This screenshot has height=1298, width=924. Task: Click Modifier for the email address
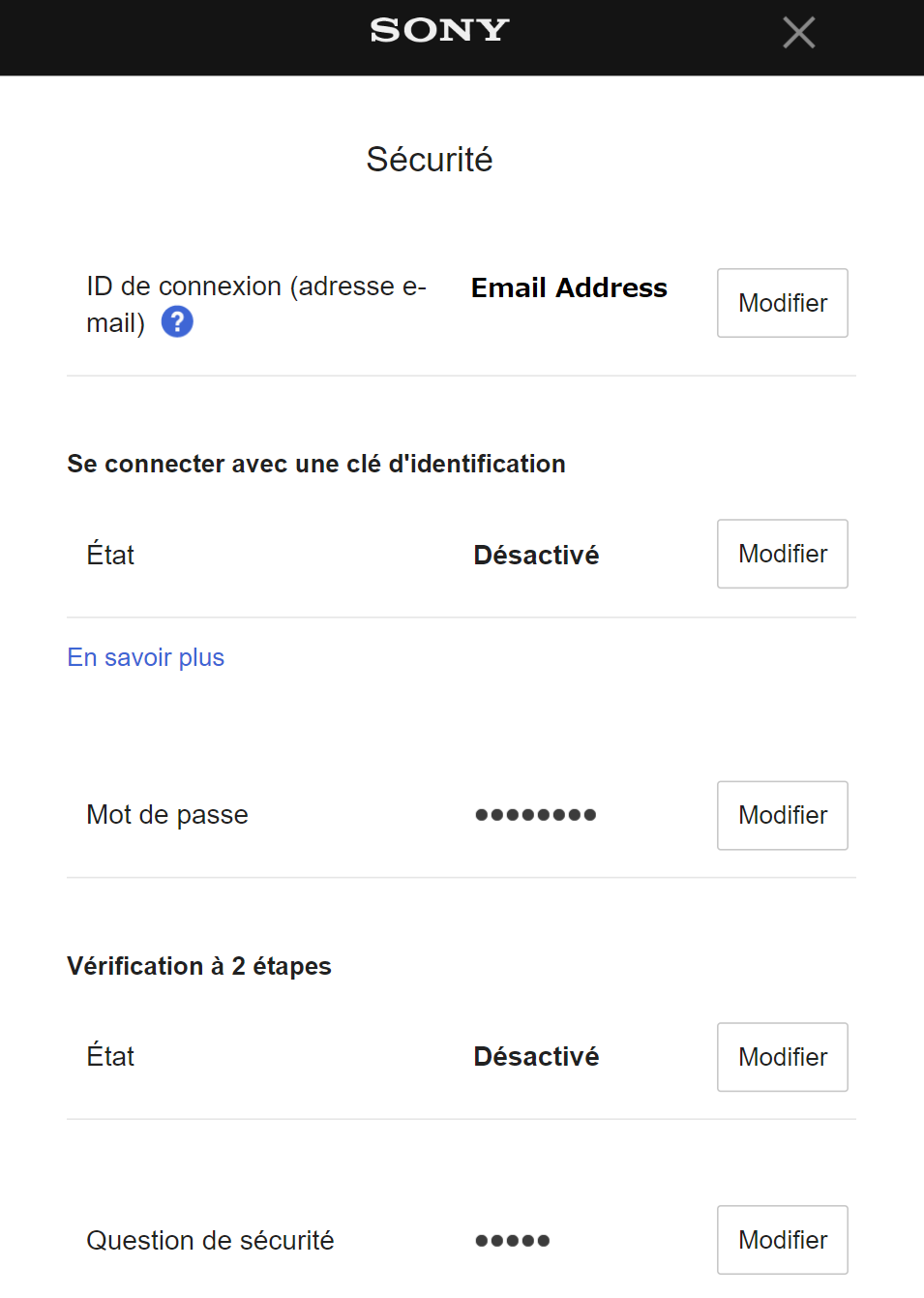[782, 303]
